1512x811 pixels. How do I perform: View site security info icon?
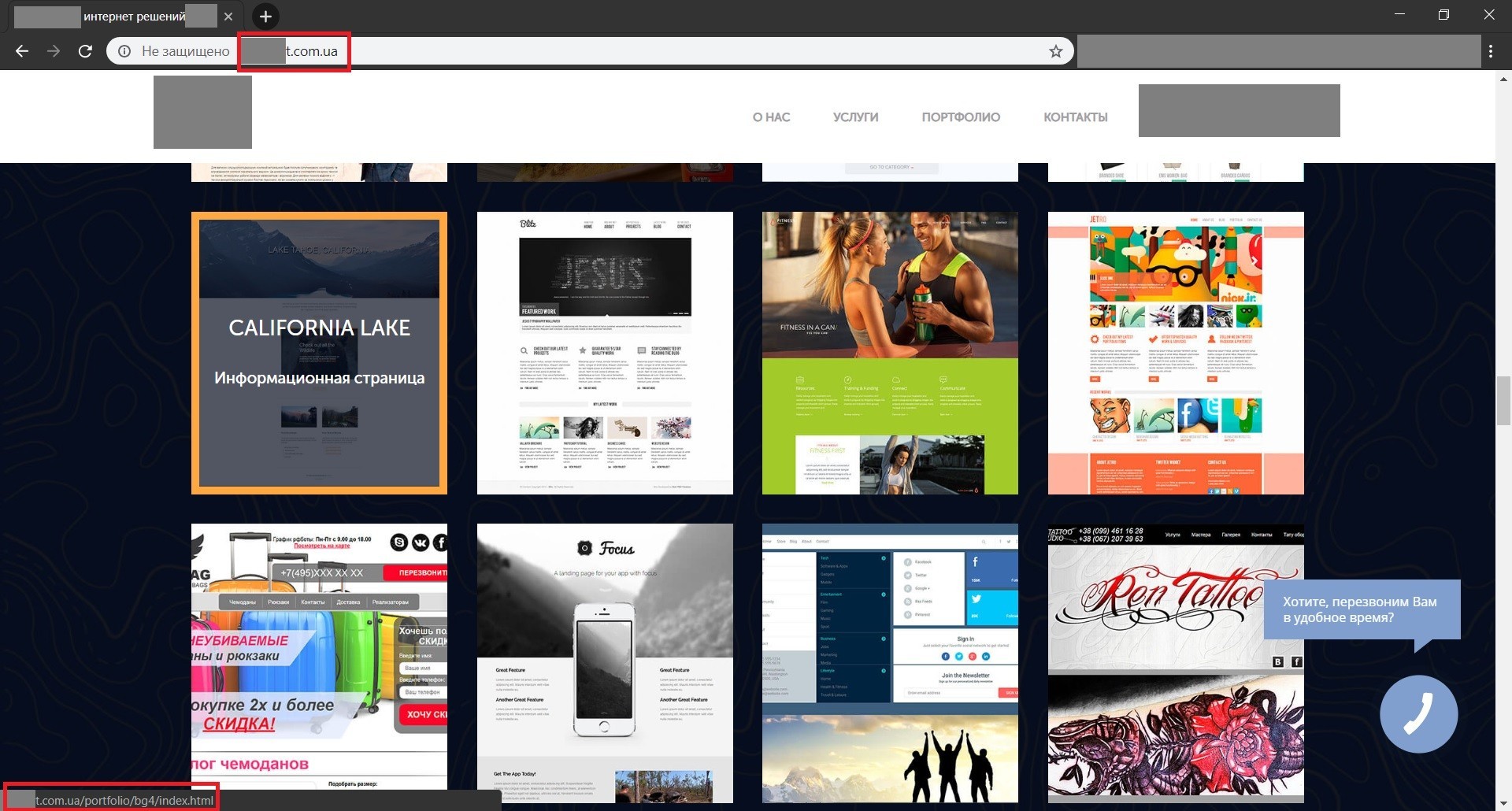[x=124, y=51]
